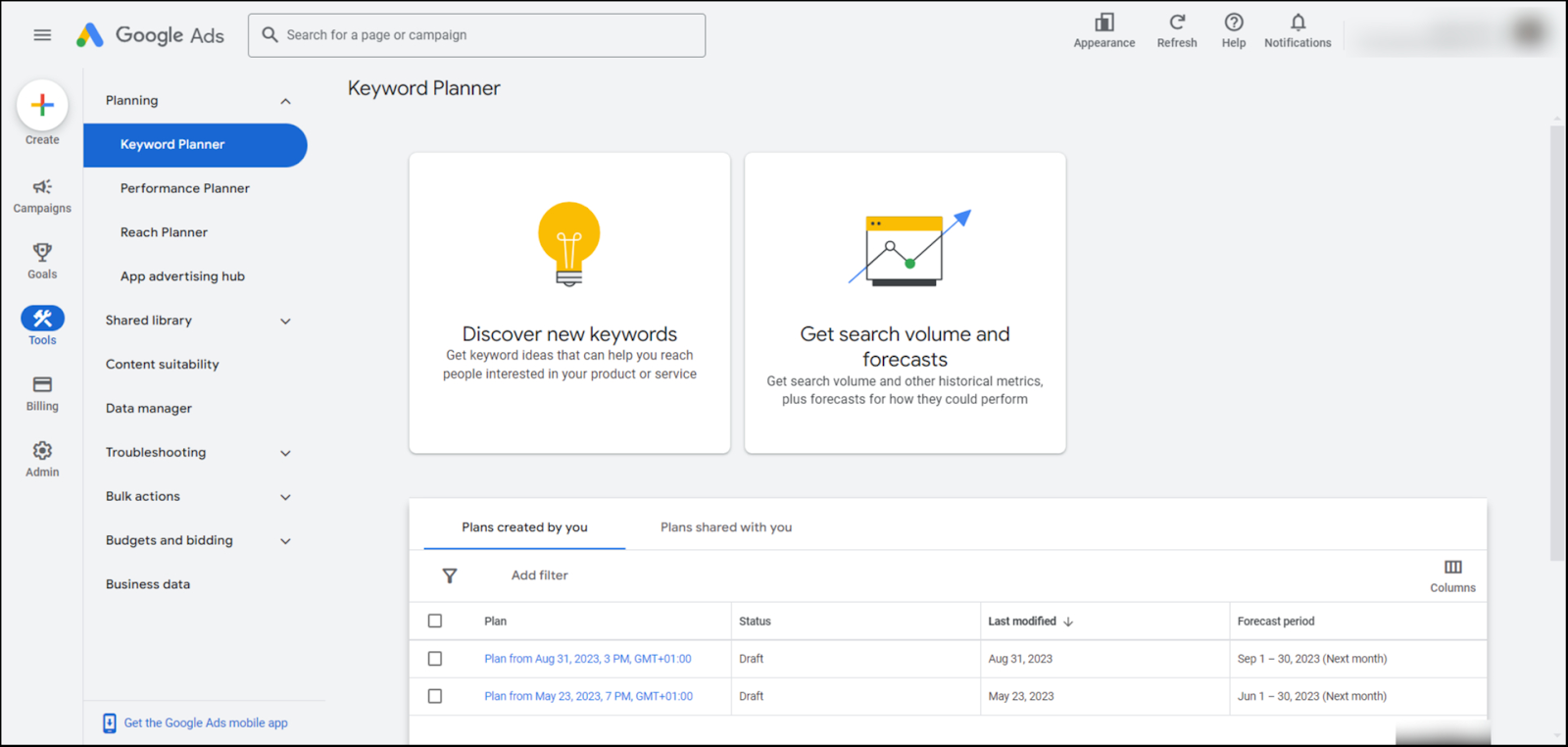Click the mobile phone app icon
The image size is (1568, 747).
pyautogui.click(x=110, y=723)
